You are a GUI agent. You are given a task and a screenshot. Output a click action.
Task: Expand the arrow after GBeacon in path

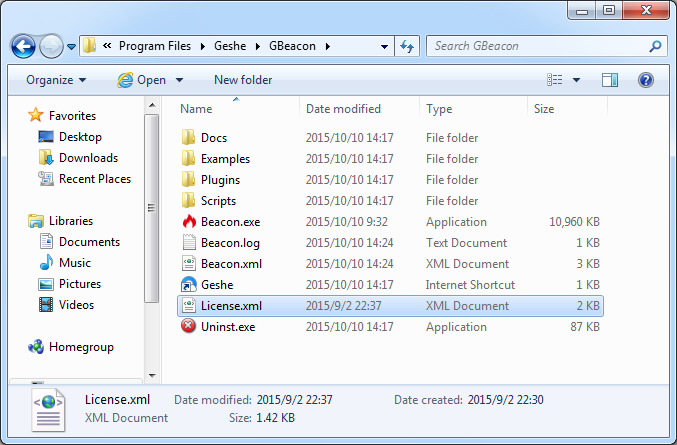coord(328,46)
